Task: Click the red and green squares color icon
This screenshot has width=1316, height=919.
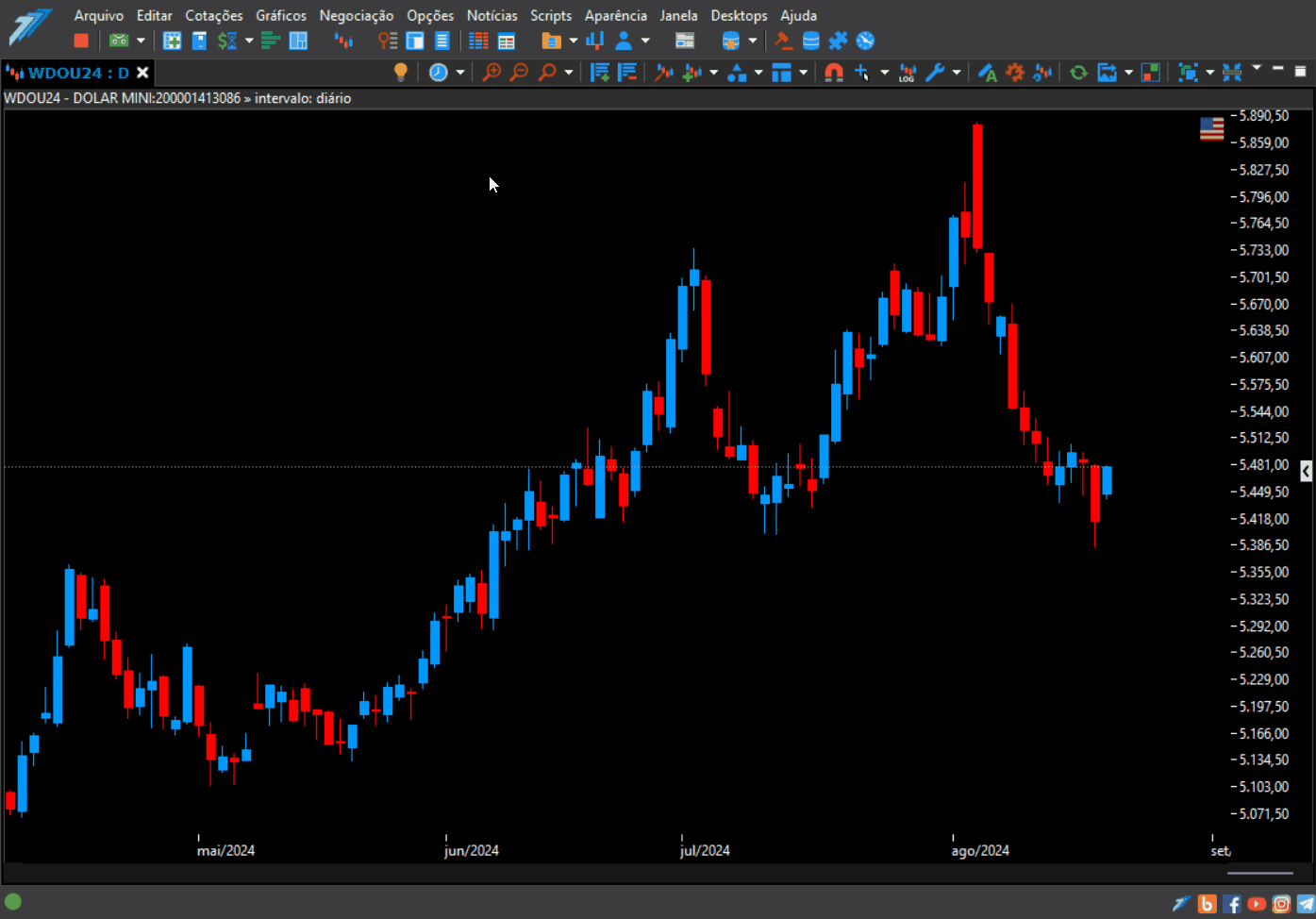Action: 1151,73
